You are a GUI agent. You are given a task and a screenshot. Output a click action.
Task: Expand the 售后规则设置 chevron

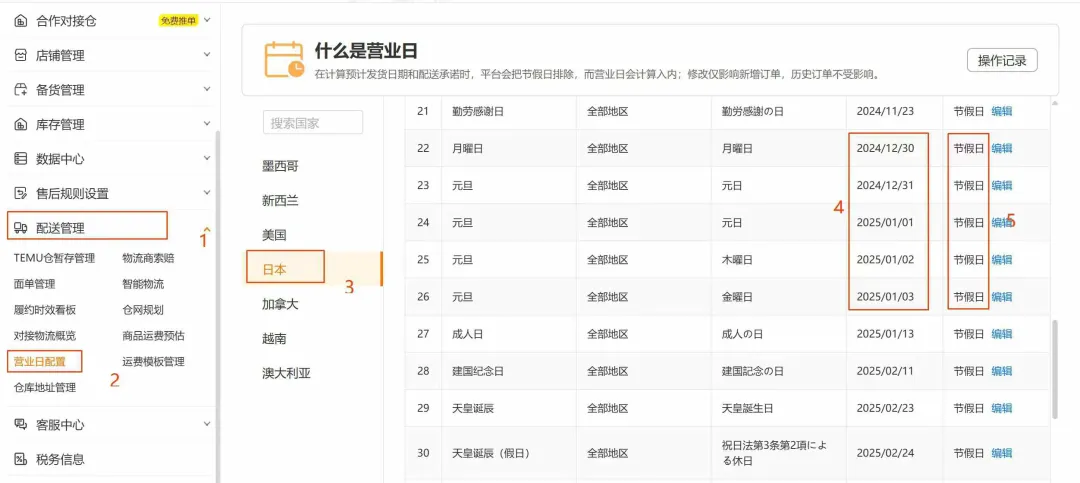[x=207, y=193]
